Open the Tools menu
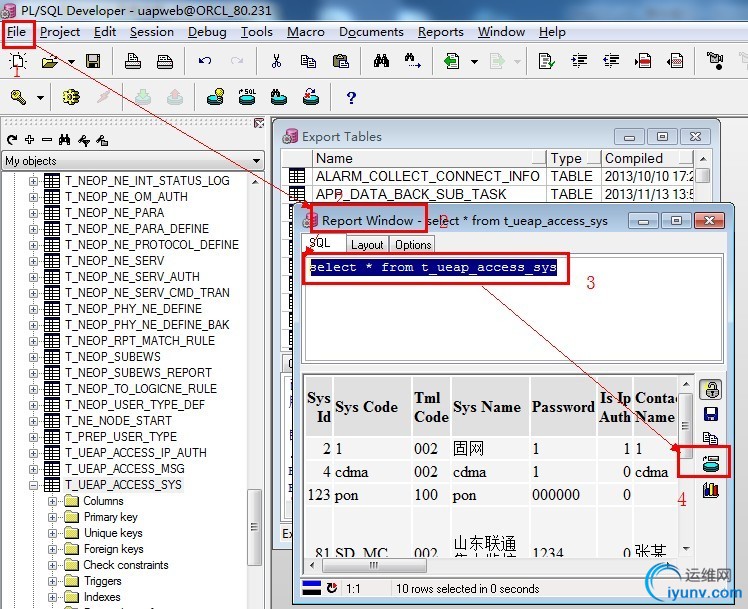This screenshot has height=609, width=748. pos(257,32)
